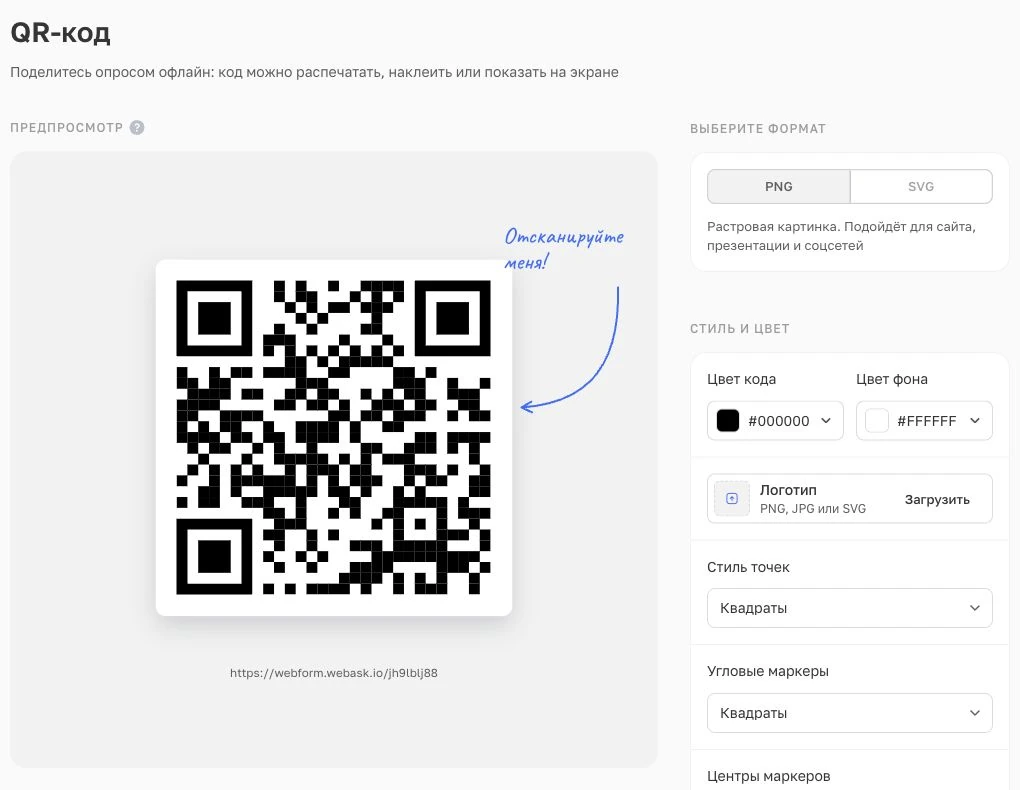Click Загрузить to upload a logo
This screenshot has height=790, width=1020.
click(937, 500)
